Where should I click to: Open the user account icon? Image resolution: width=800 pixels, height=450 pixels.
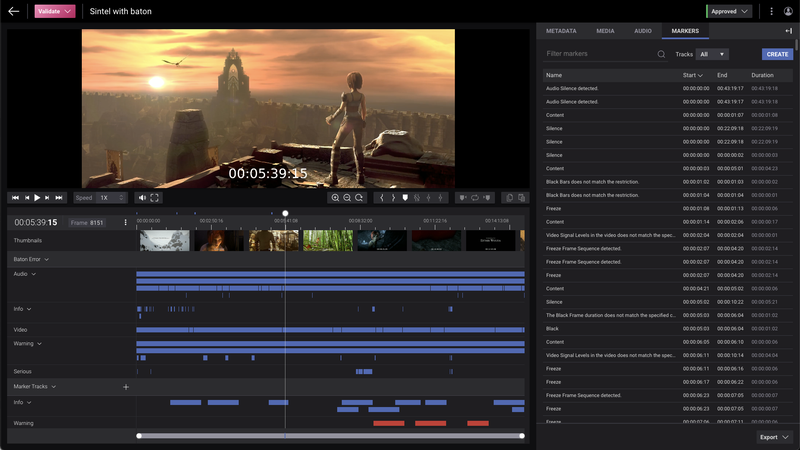(788, 11)
